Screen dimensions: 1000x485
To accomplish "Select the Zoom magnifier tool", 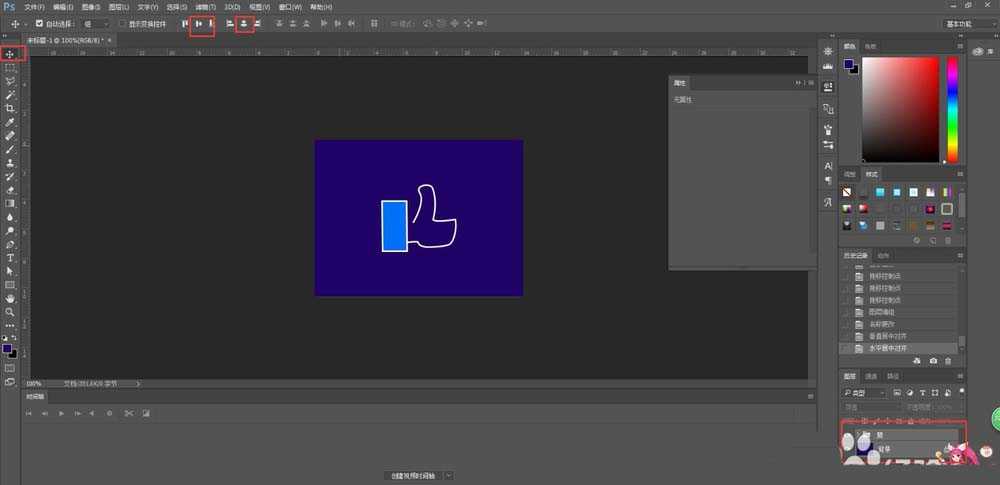I will 11,312.
